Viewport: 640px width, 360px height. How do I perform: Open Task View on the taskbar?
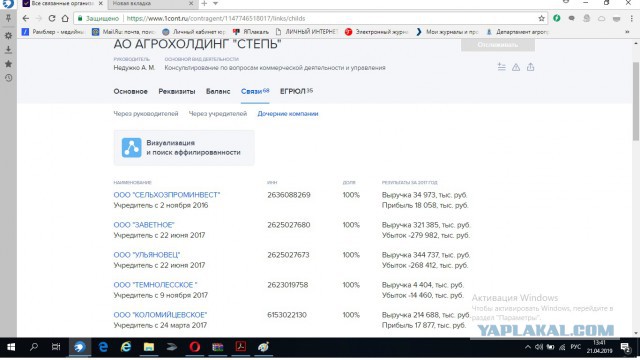click(56, 347)
